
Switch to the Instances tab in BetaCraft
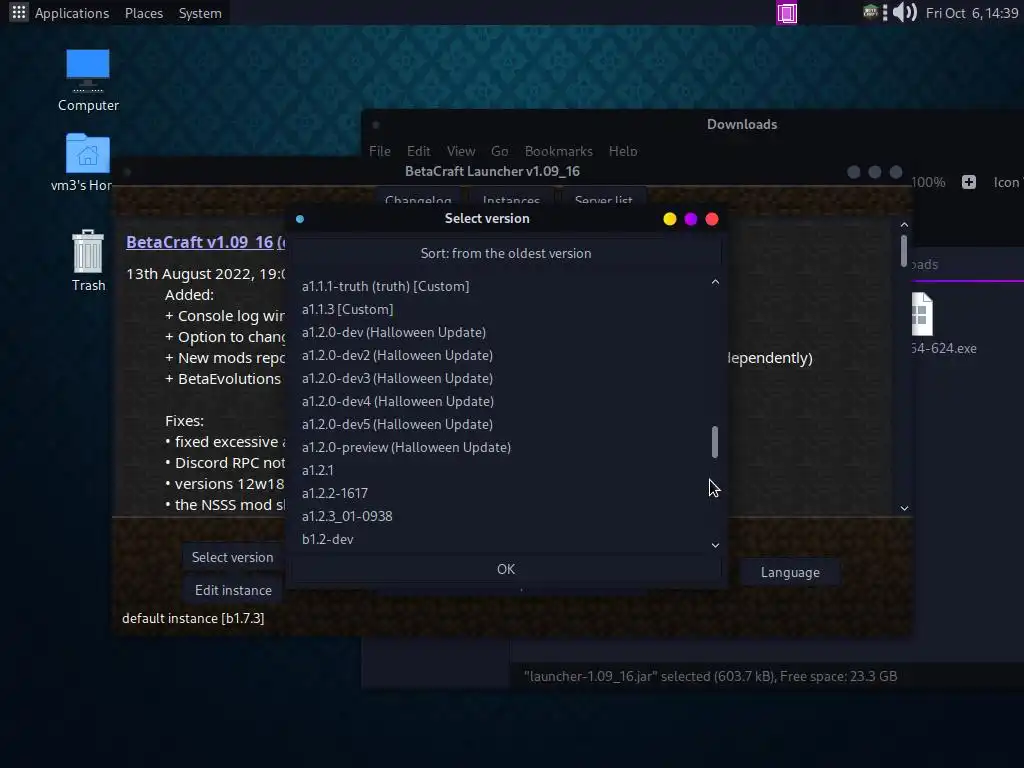coord(511,198)
